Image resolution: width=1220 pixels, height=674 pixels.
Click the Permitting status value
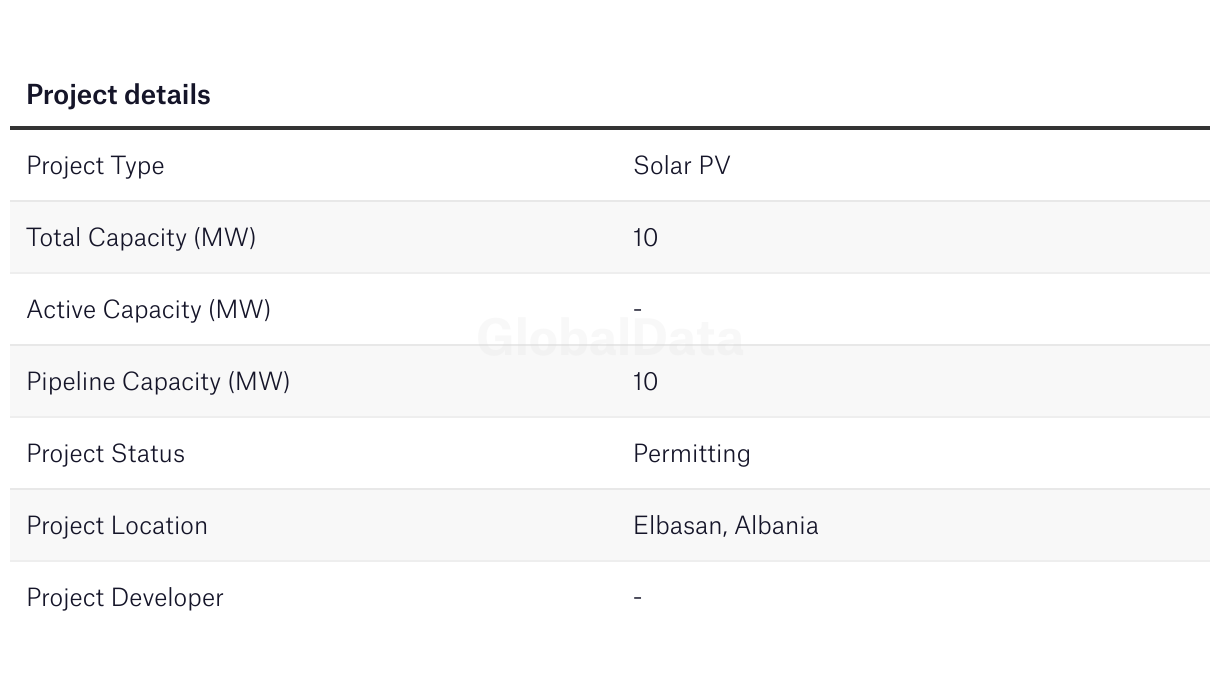(x=691, y=454)
